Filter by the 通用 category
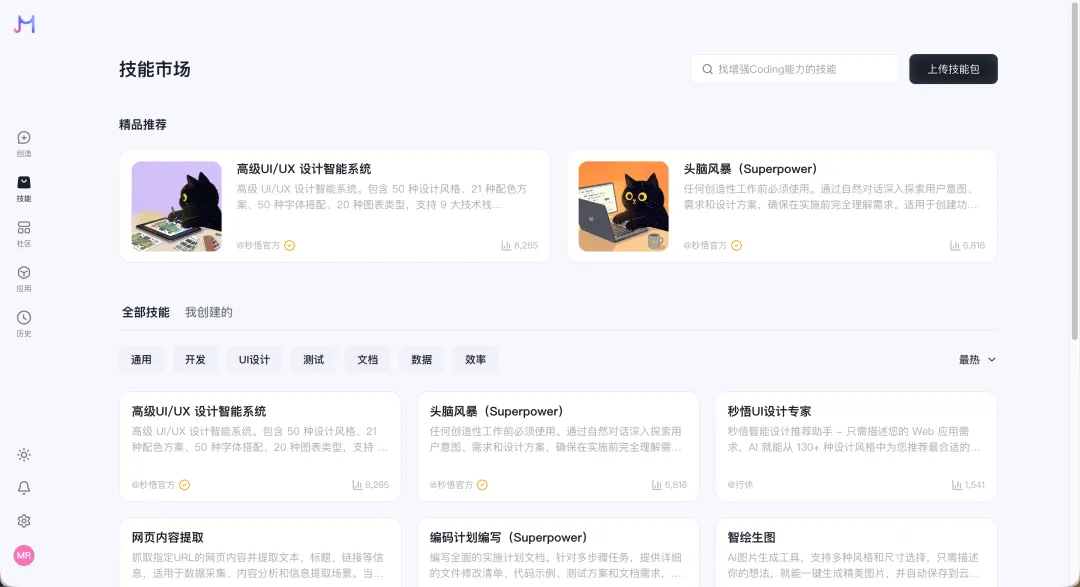Screen dimensions: 1080x587 point(141,360)
